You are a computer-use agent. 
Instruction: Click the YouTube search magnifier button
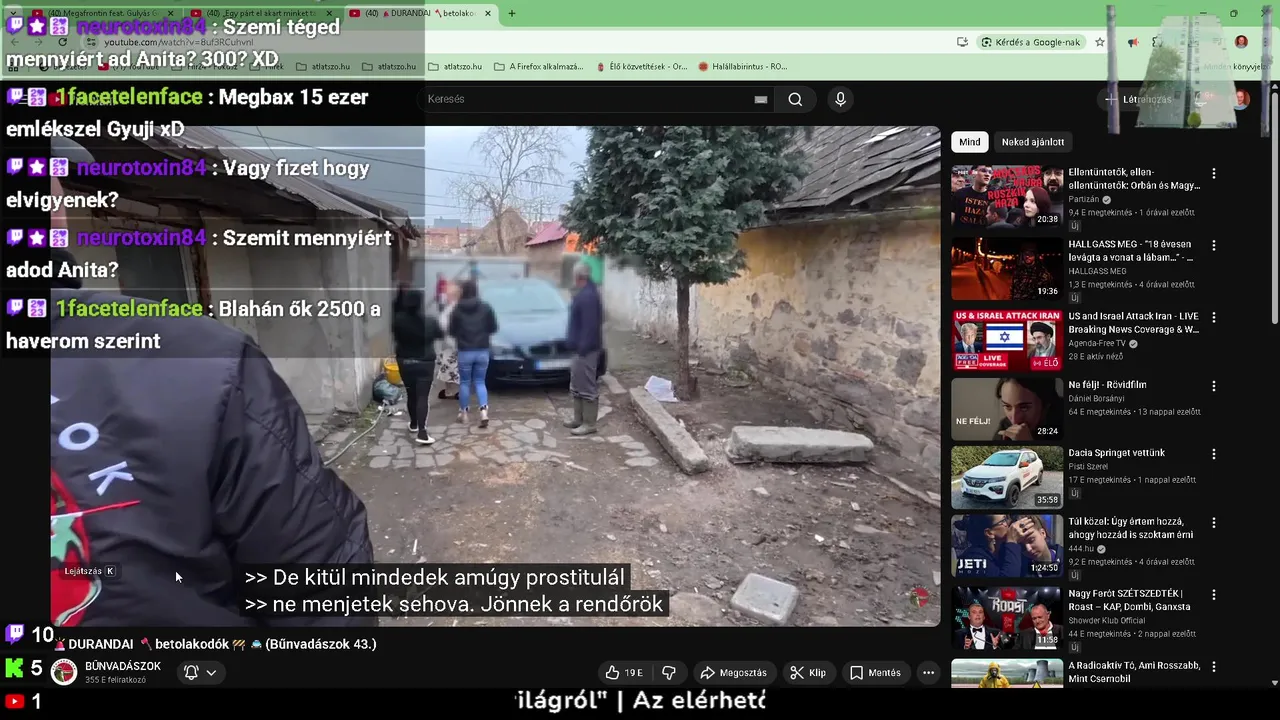tap(795, 99)
